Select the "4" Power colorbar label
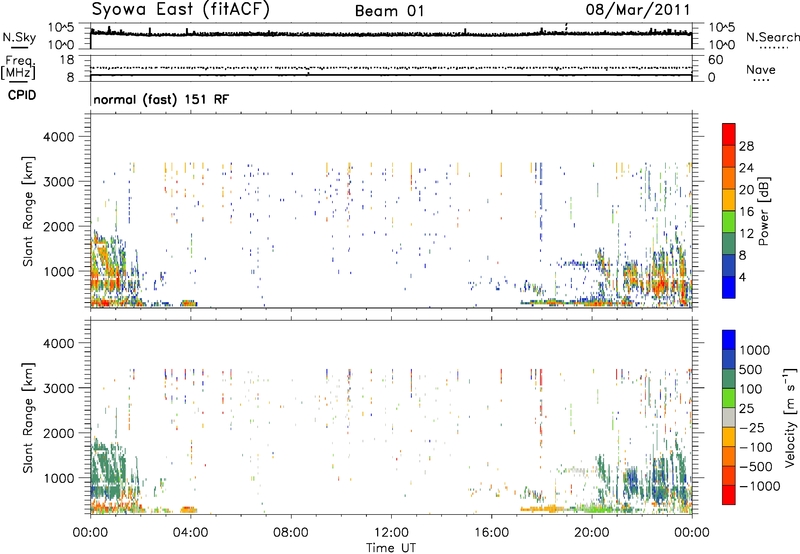This screenshot has height=554, width=800. coord(742,277)
